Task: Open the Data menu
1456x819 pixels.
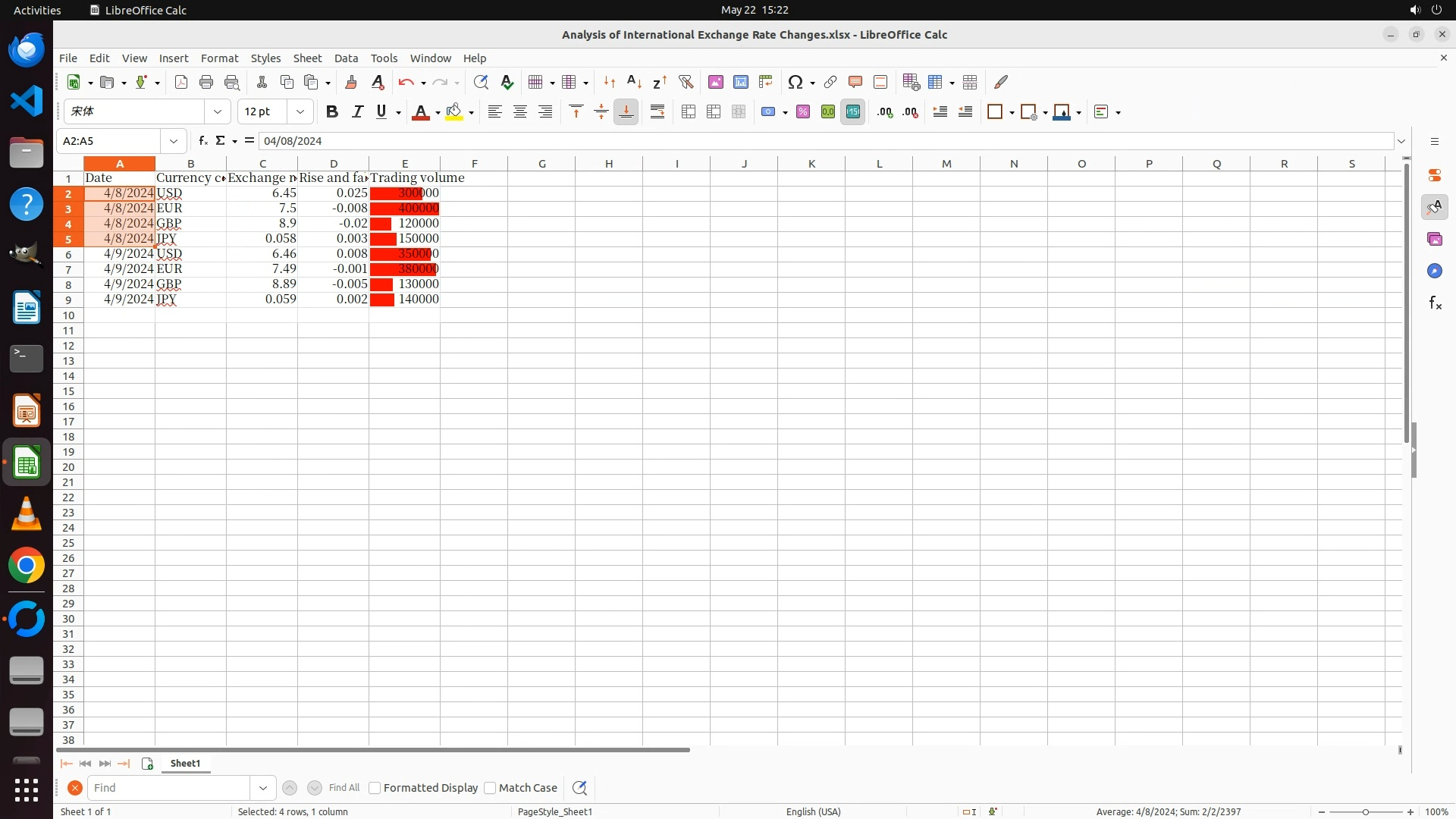Action: (346, 58)
